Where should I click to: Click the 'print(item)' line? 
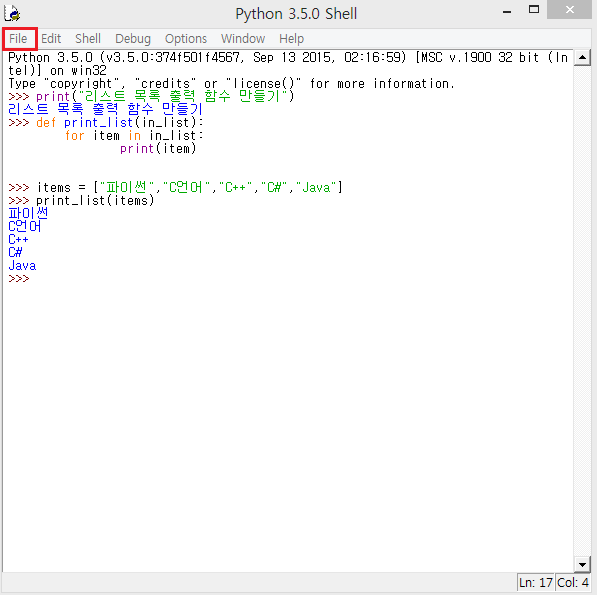158,148
